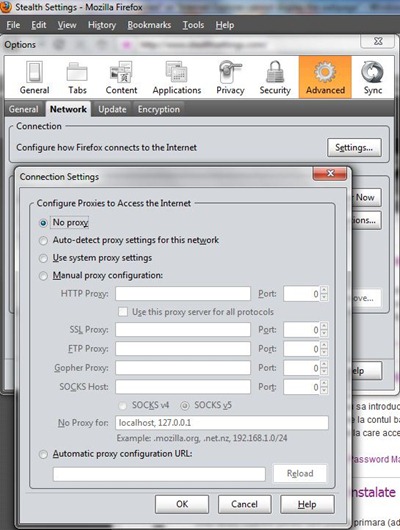The image size is (400, 530).
Task: Open the Help menu in menu bar
Action: click(x=225, y=25)
